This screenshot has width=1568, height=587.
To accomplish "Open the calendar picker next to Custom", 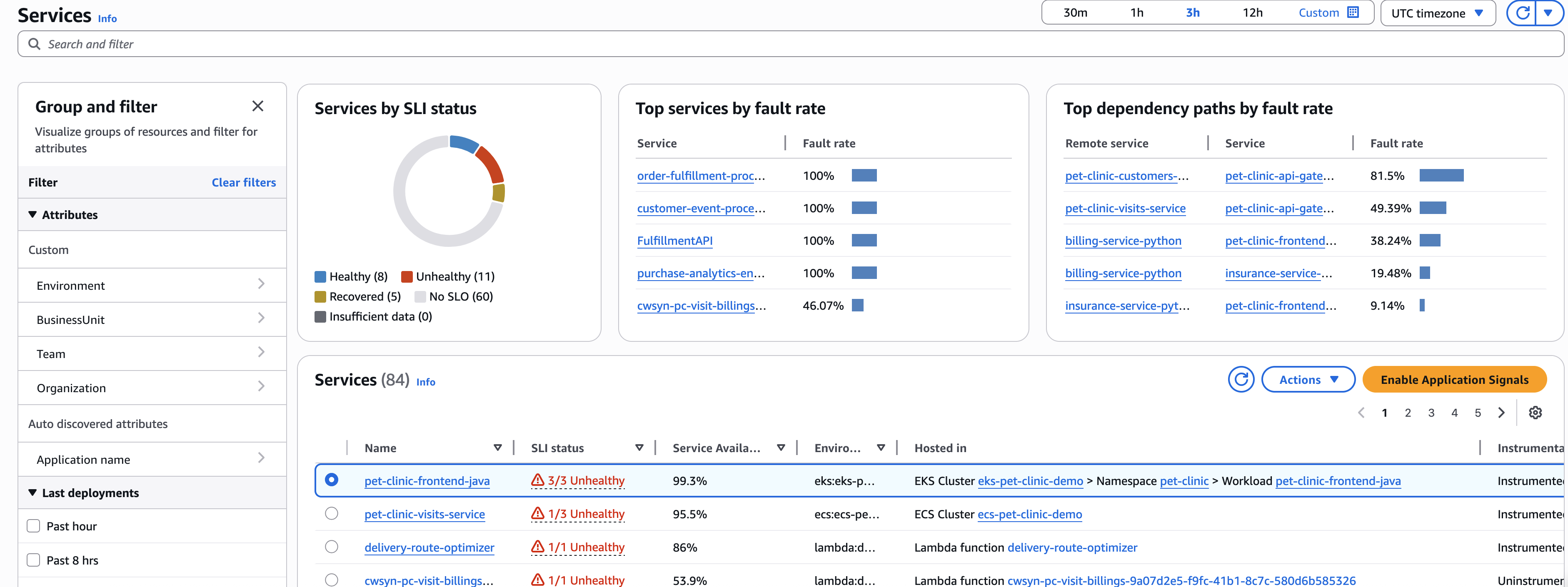I will [1354, 12].
